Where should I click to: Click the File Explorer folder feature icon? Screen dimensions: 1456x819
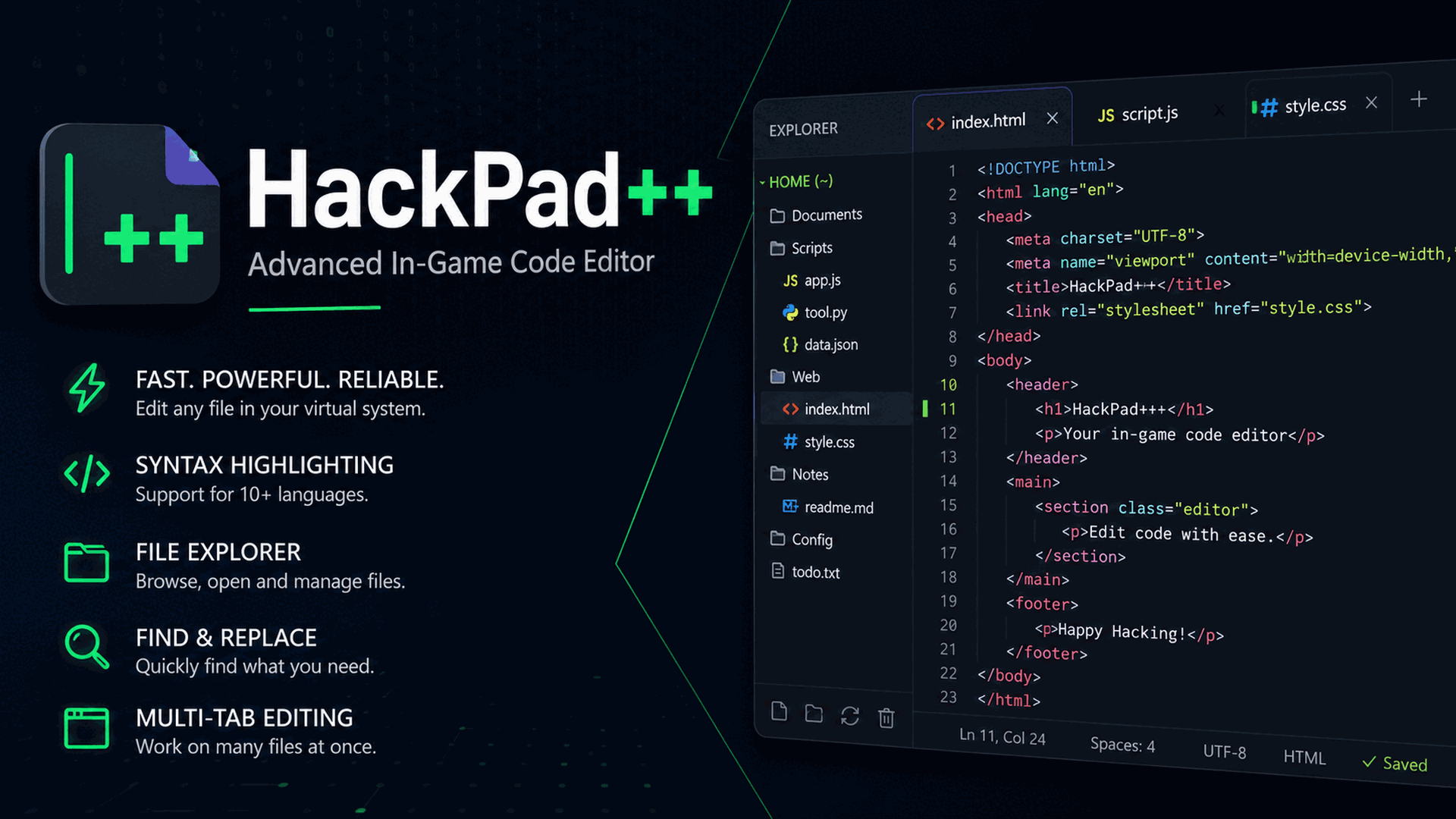click(x=86, y=563)
